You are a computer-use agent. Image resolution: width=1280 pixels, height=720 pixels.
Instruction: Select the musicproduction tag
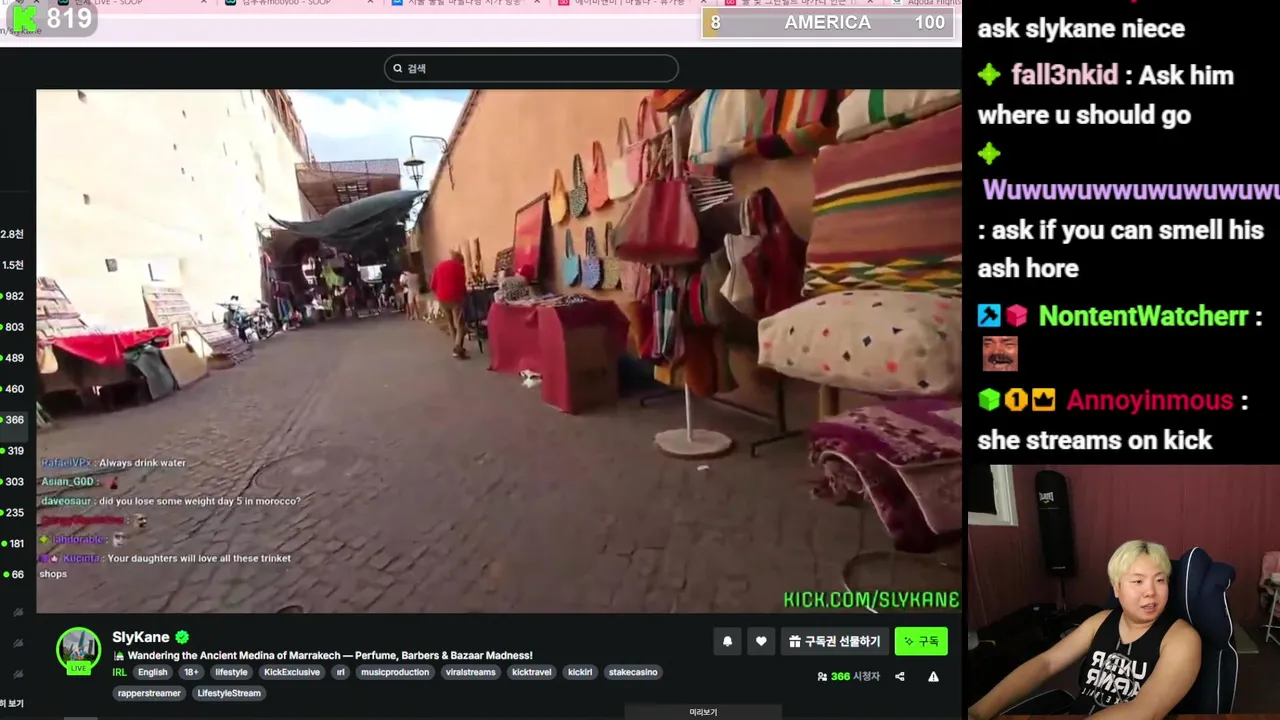(395, 672)
